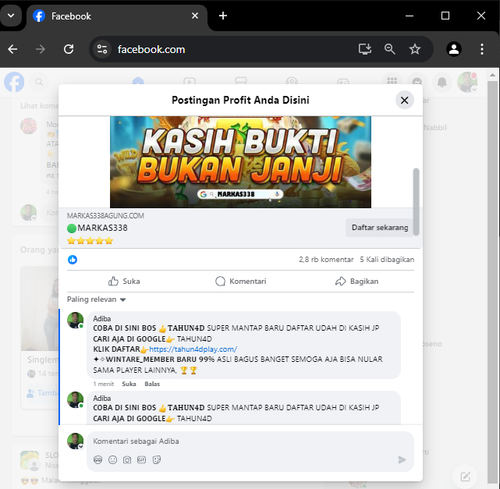Open Chrome three-dot menu

(x=482, y=49)
